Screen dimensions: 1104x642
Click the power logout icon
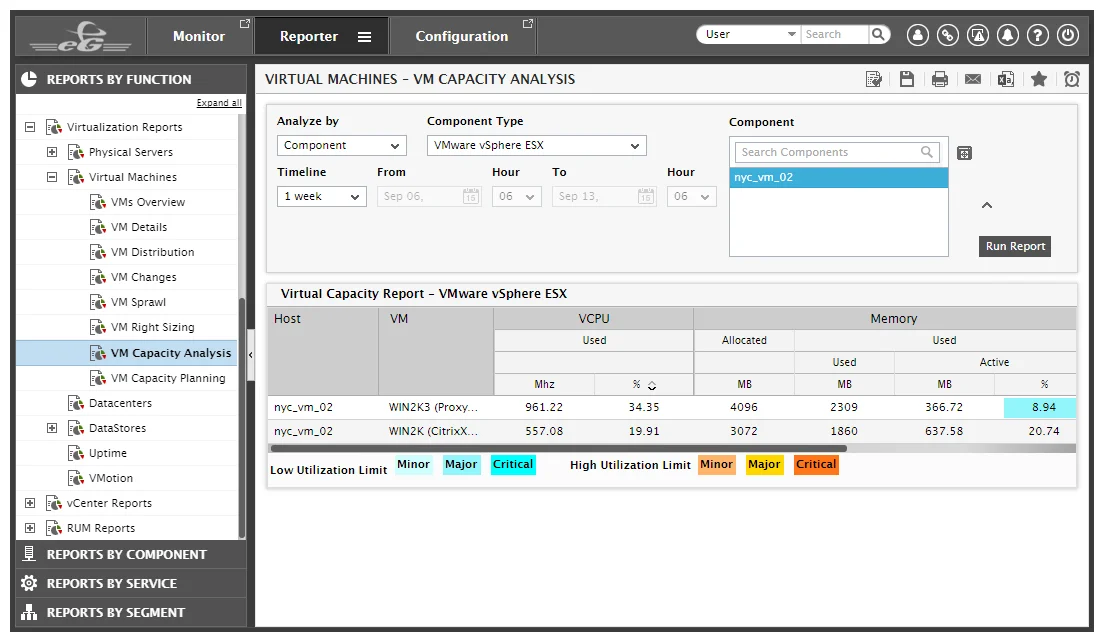(1068, 34)
